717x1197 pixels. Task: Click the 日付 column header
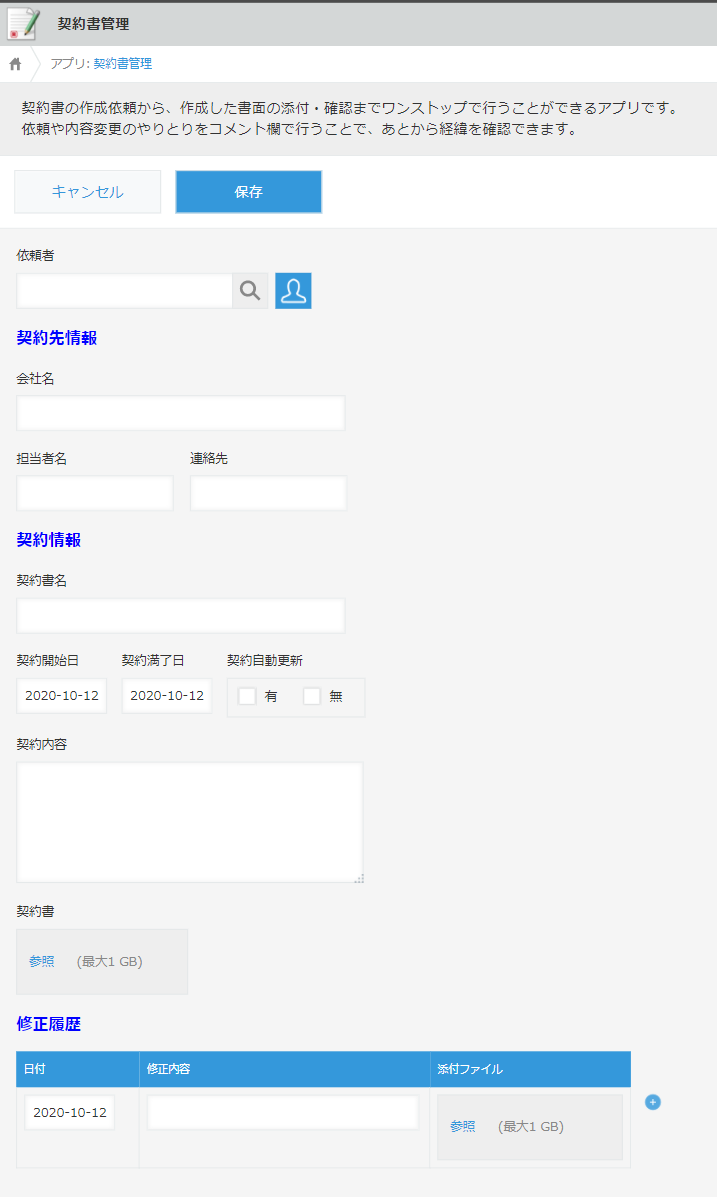tap(78, 1070)
